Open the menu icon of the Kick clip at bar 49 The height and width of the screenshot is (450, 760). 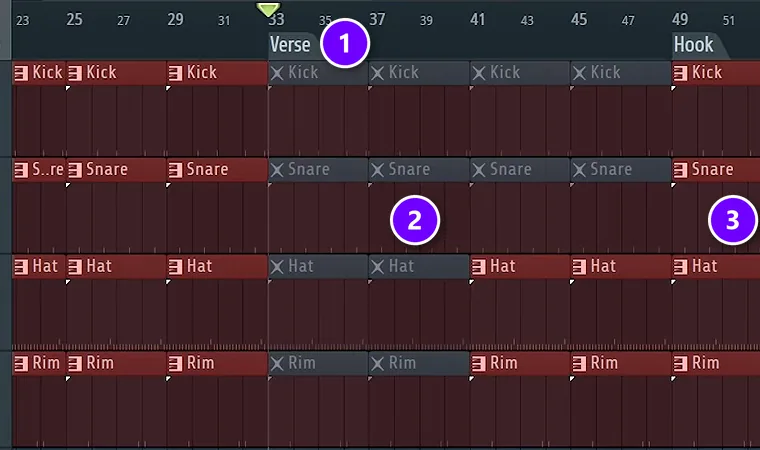pyautogui.click(x=680, y=73)
